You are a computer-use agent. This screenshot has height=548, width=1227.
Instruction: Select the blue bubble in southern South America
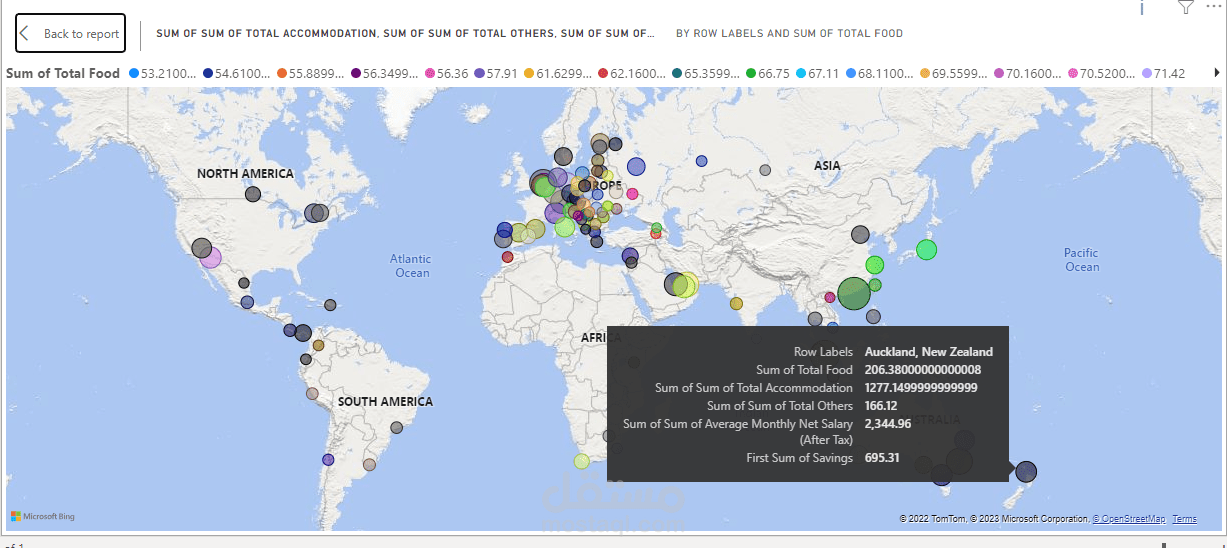(328, 460)
